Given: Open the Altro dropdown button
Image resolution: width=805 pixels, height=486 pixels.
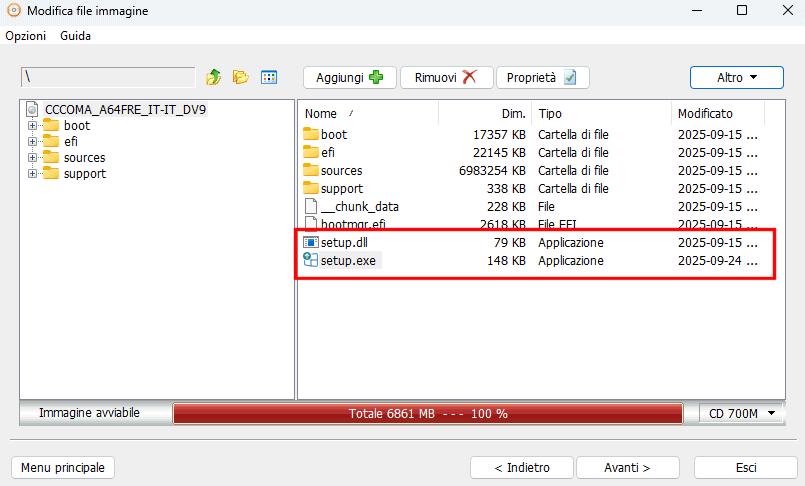Looking at the screenshot, I should pyautogui.click(x=737, y=77).
